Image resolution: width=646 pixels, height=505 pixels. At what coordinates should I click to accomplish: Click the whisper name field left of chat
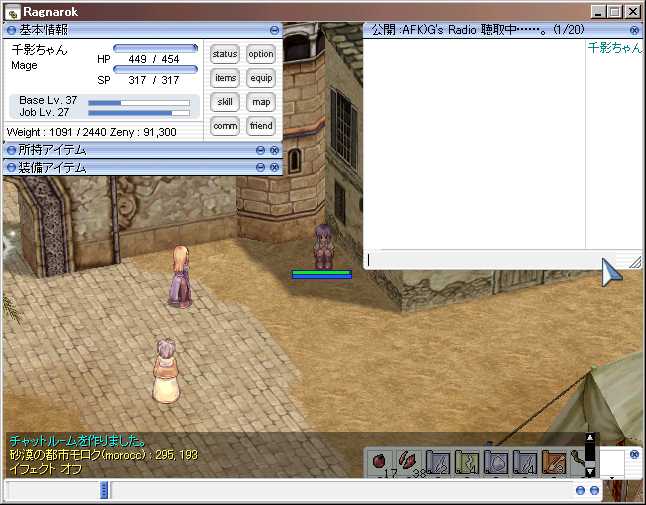coord(53,490)
